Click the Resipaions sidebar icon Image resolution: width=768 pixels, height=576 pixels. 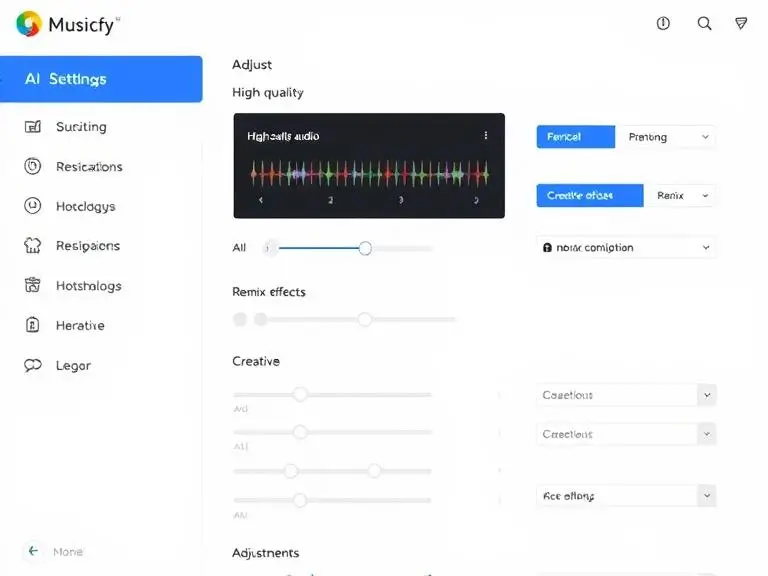(x=33, y=245)
